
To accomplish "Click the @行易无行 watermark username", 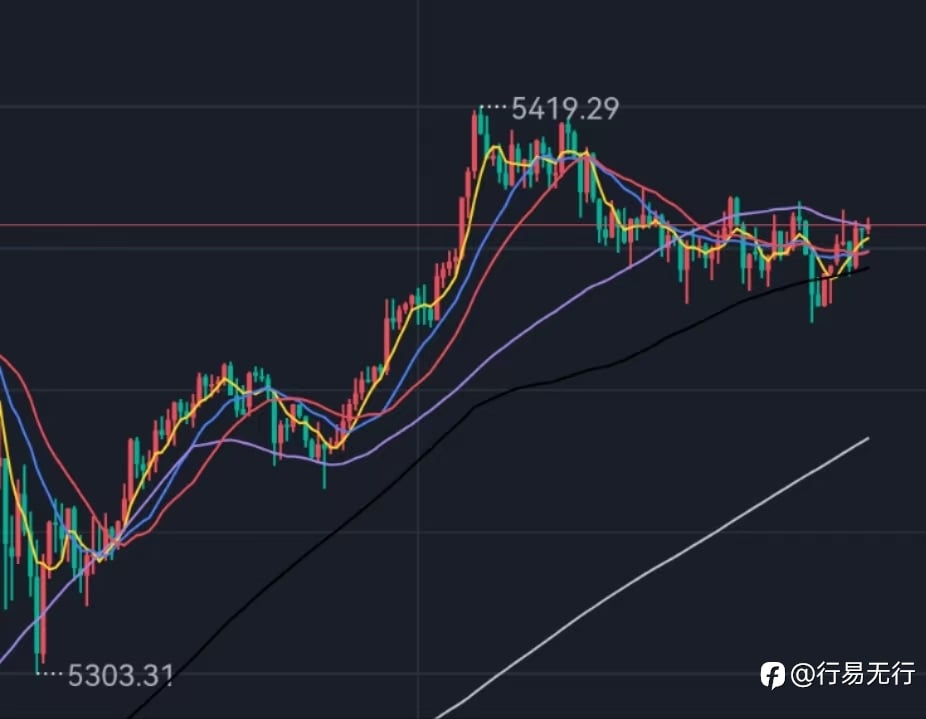I will pos(852,675).
